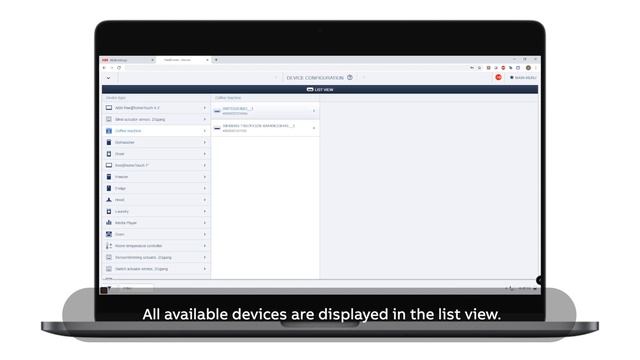Open the first coffee machine entry's chevron
Screen dimensions: 640x360
(x=314, y=111)
